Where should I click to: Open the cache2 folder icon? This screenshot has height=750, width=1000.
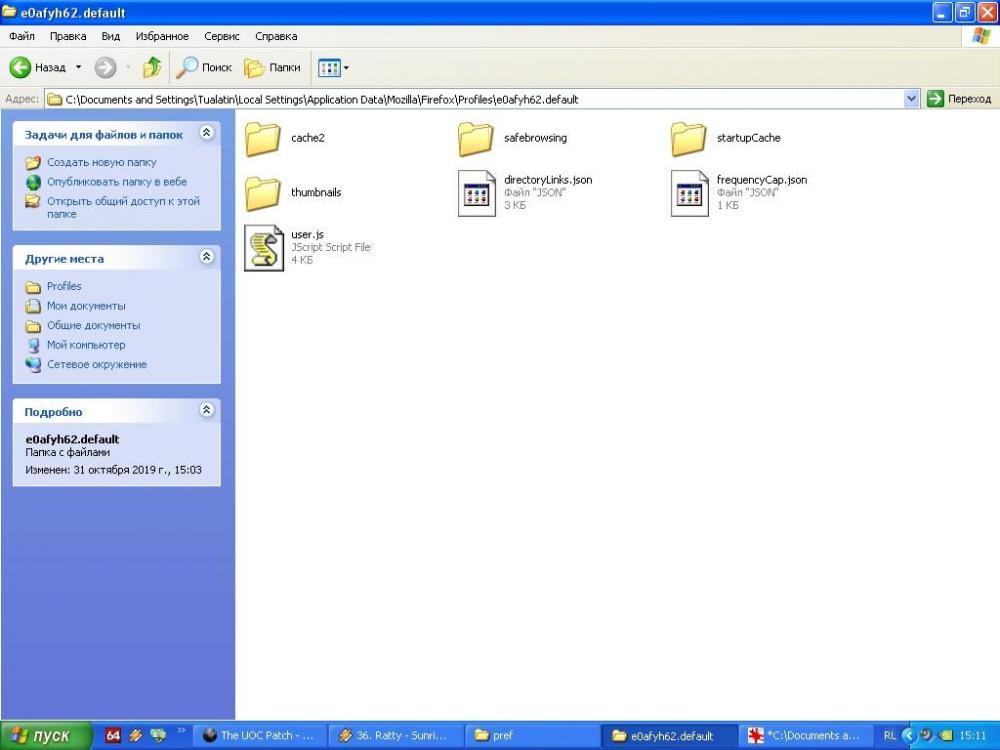(263, 139)
